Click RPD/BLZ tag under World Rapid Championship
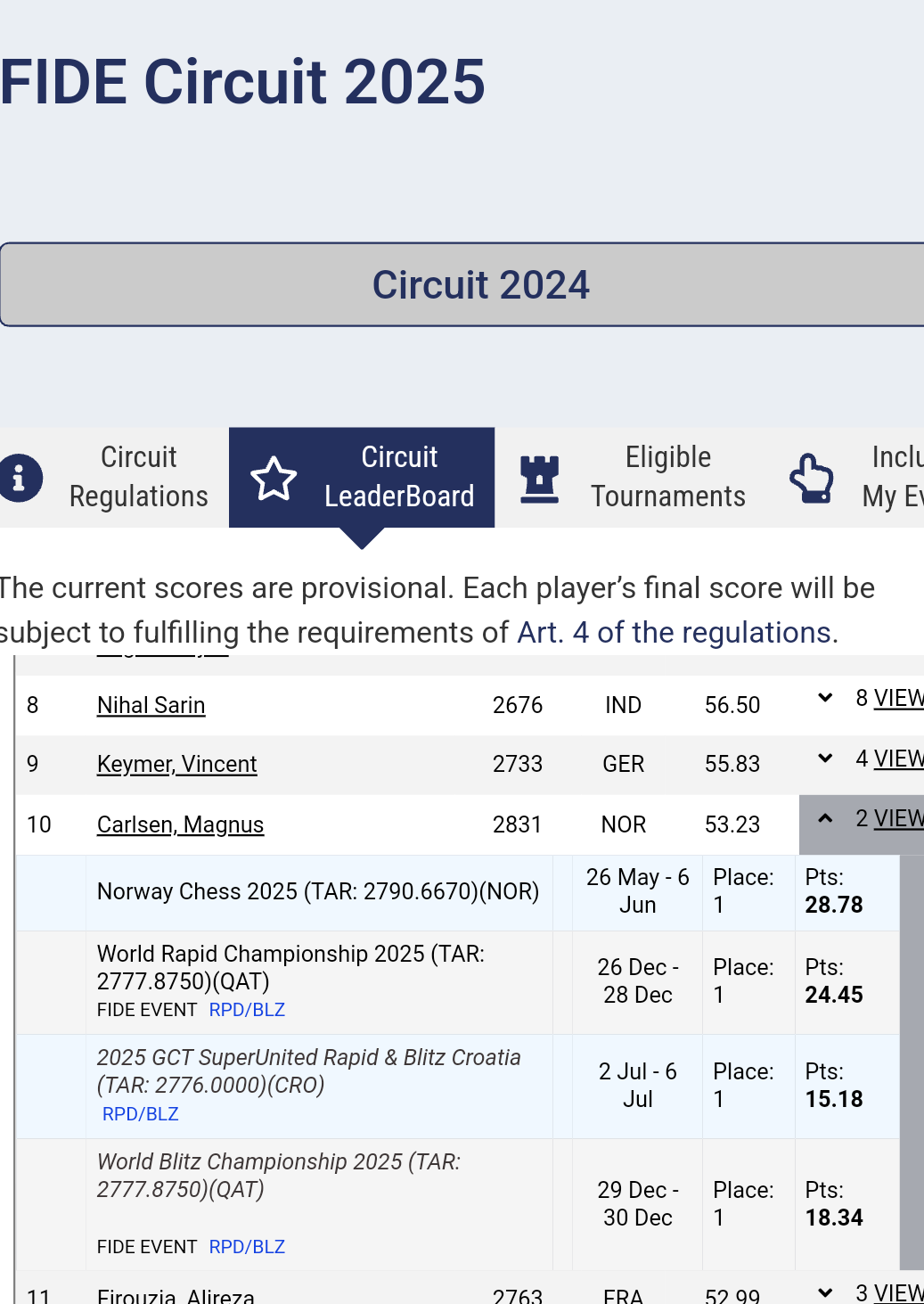 tap(247, 1010)
